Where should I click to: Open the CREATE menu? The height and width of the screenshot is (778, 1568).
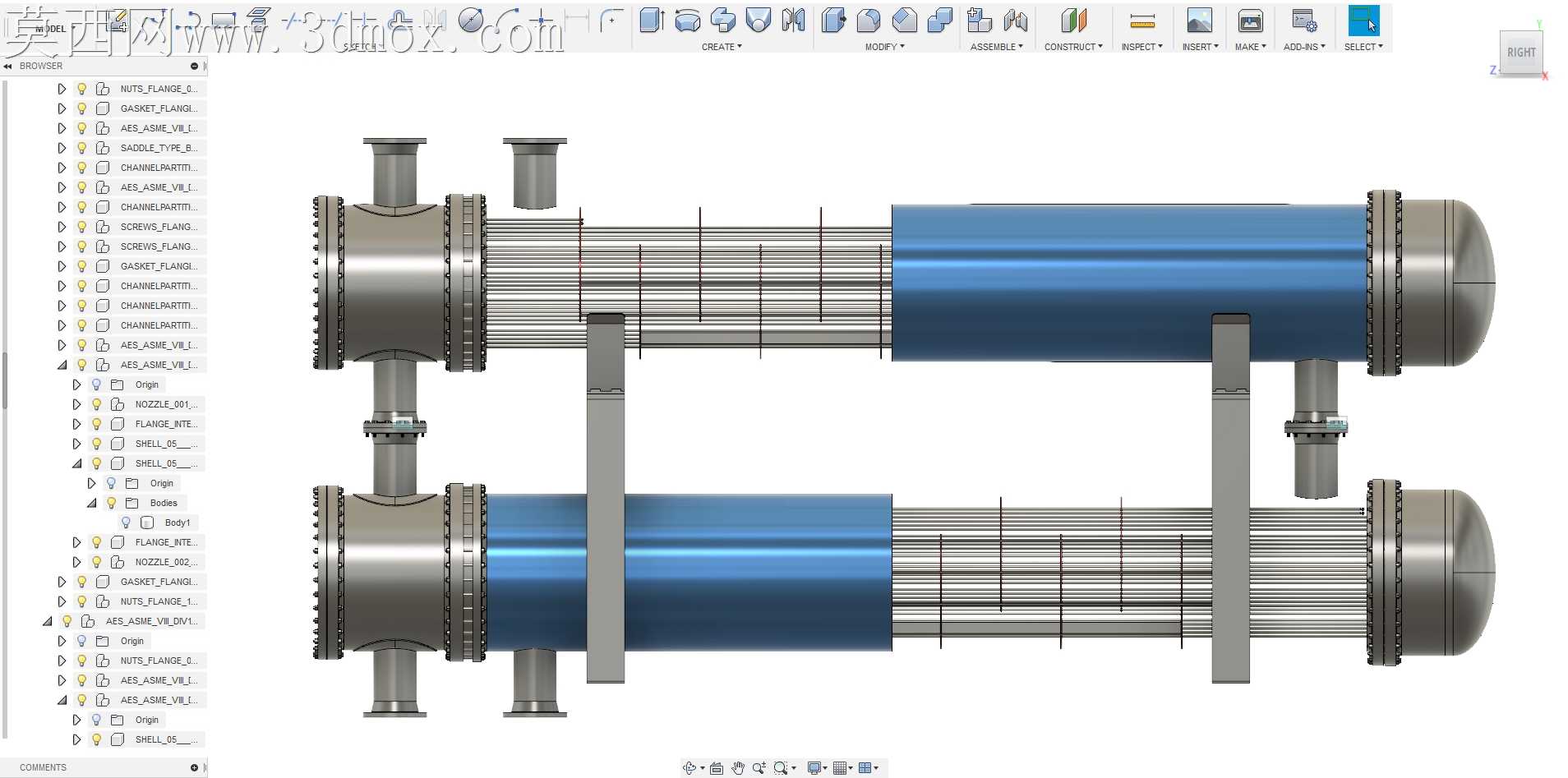[x=722, y=47]
